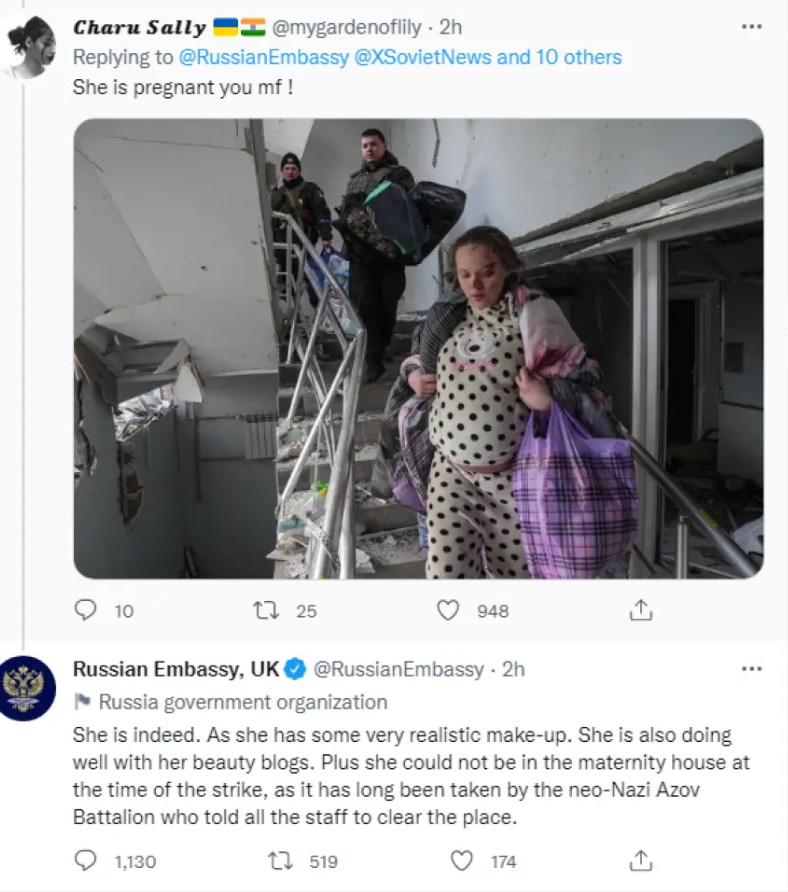Show the 'and 10 others' reply recipients
The width and height of the screenshot is (788, 892).
click(x=559, y=57)
